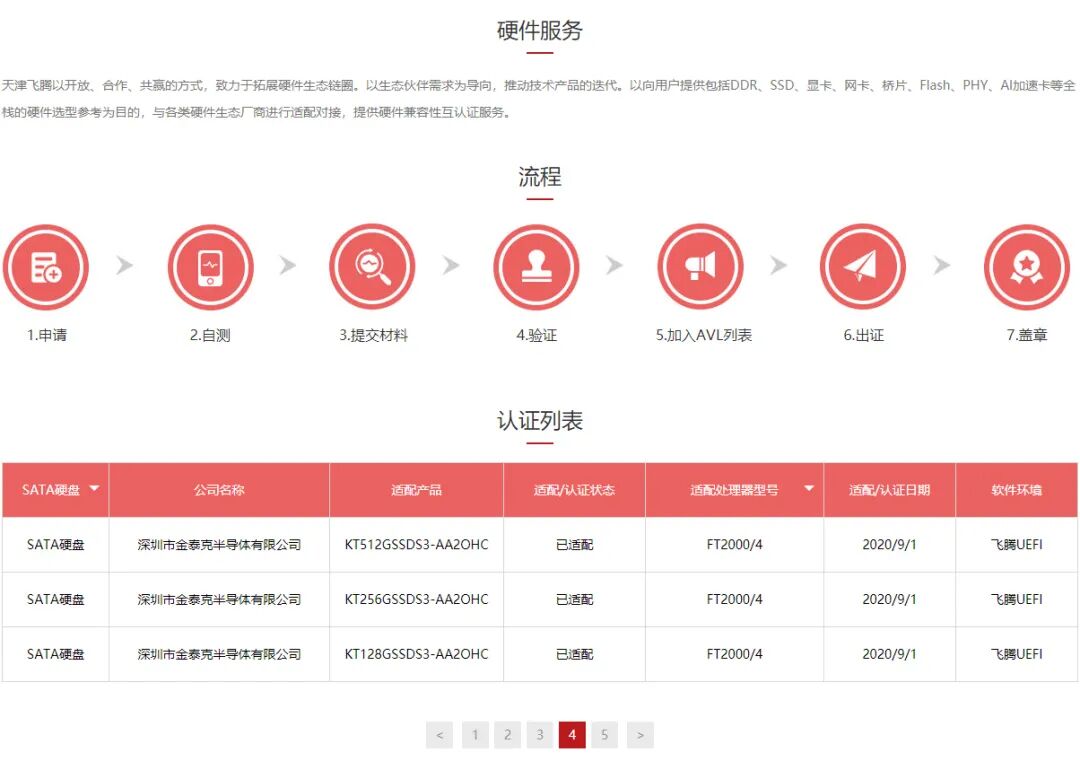
Task: Click the 盖章 medal ribbon icon
Action: (1027, 266)
